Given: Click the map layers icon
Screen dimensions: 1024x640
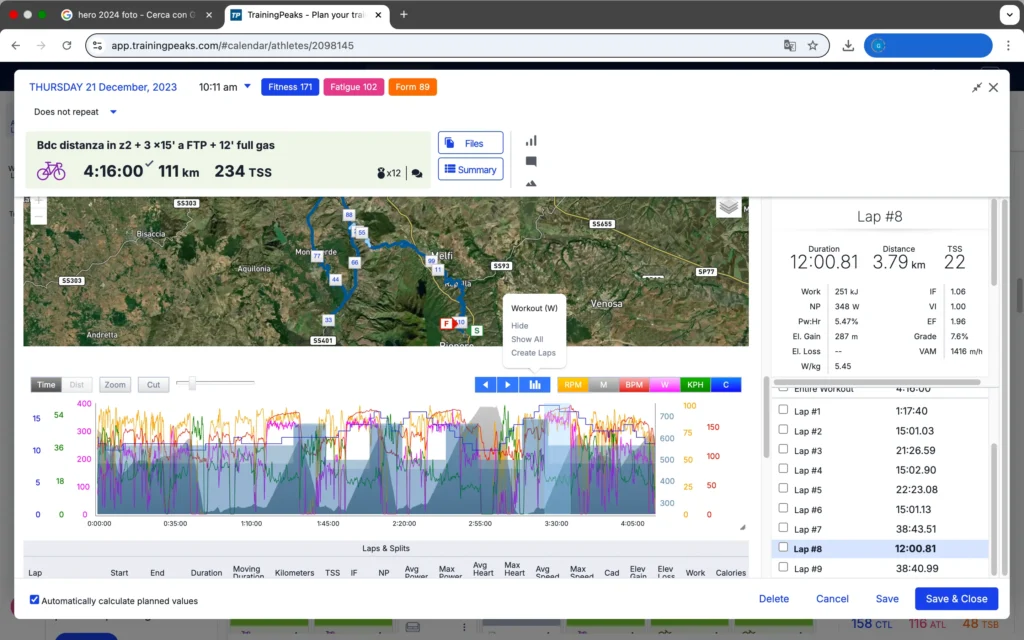Looking at the screenshot, I should coord(729,206).
